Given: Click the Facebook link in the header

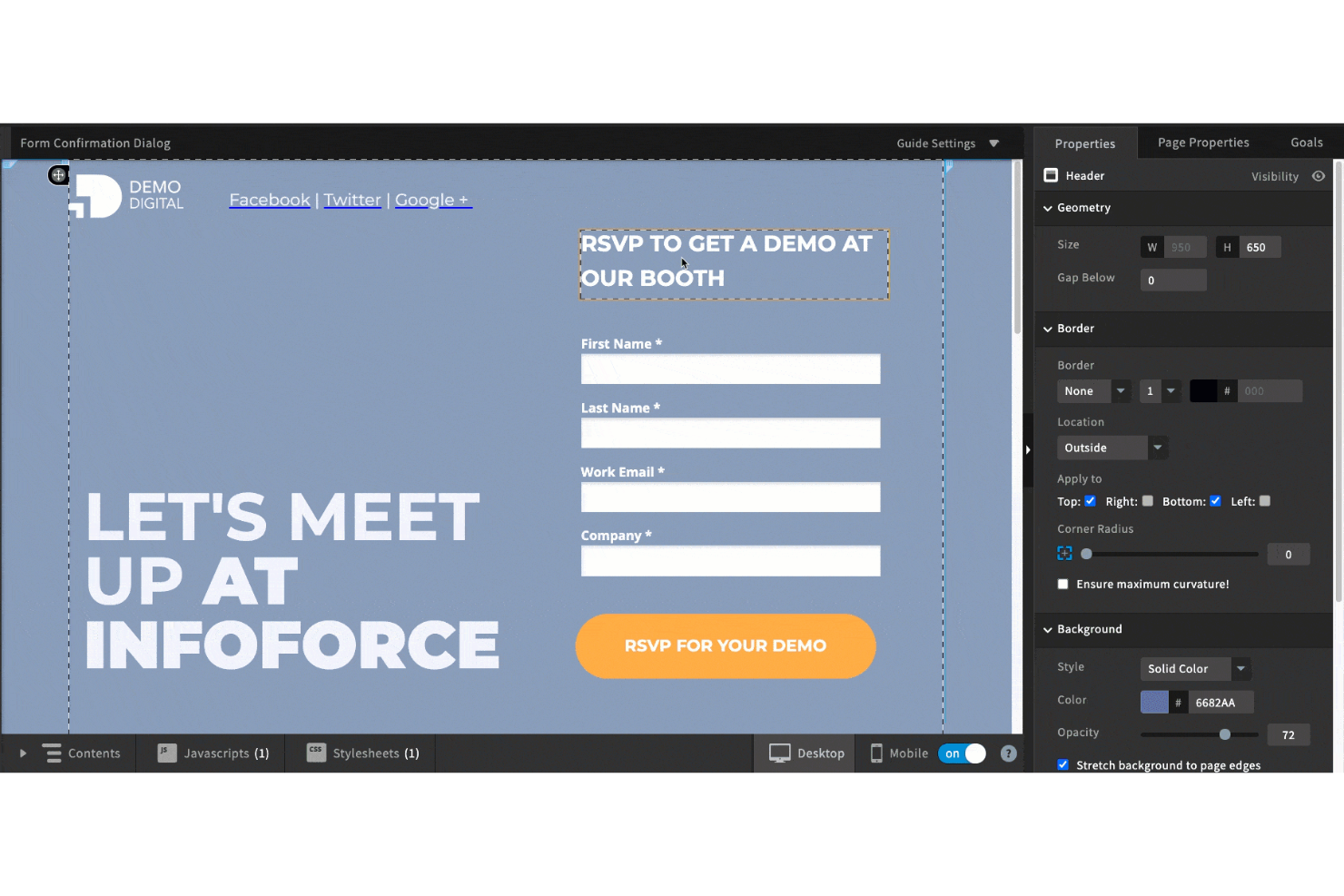Looking at the screenshot, I should tap(270, 200).
